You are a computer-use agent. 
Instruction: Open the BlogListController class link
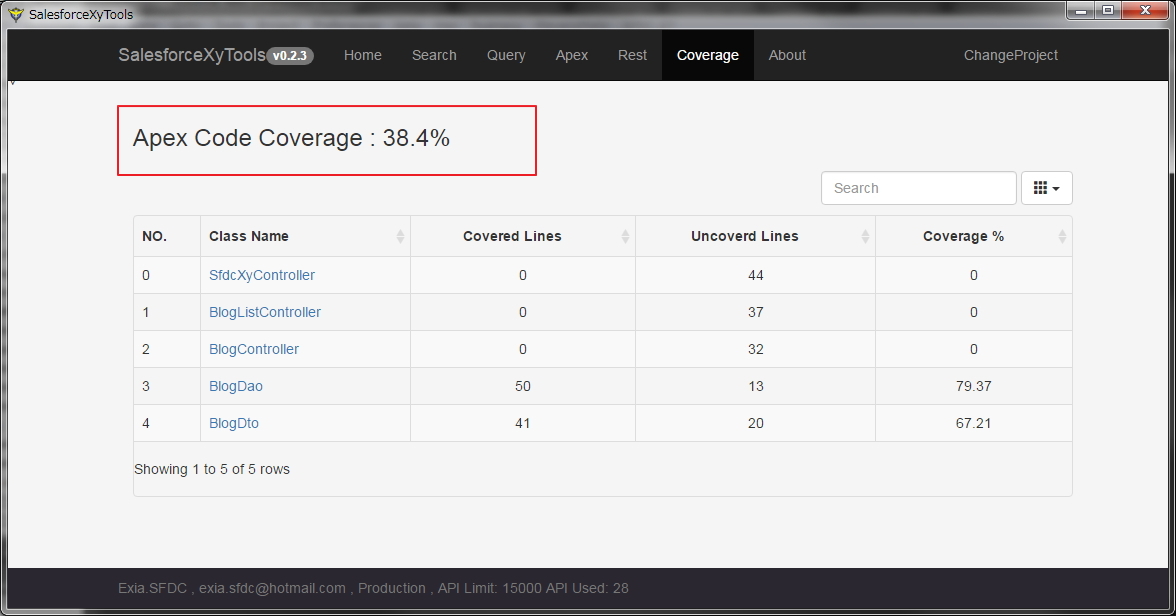[265, 312]
